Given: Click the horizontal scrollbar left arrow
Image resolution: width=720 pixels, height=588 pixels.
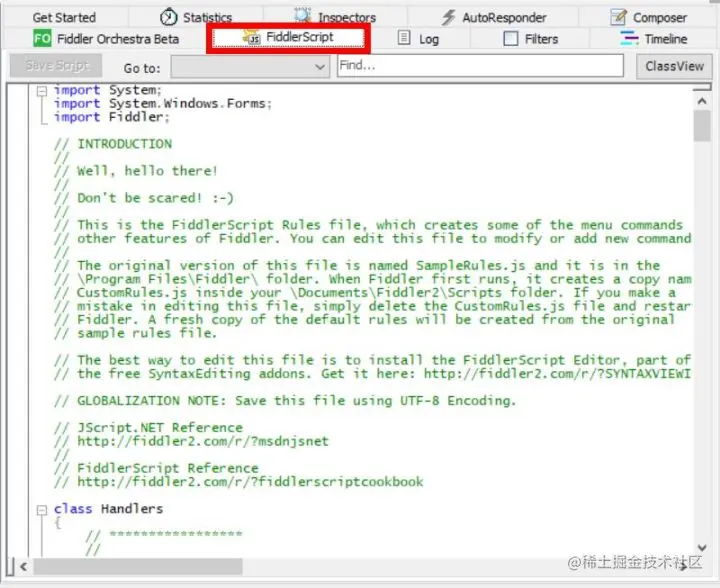Looking at the screenshot, I should [23, 567].
